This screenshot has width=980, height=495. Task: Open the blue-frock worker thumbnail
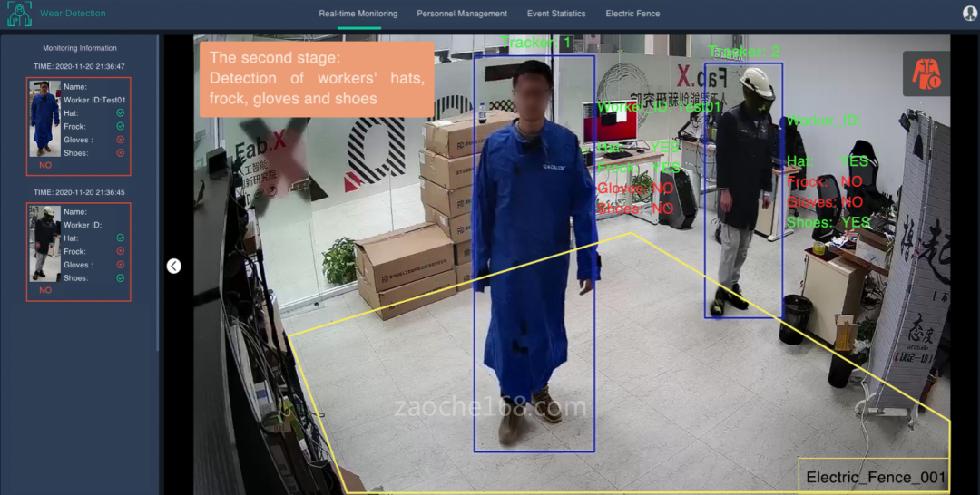point(44,118)
